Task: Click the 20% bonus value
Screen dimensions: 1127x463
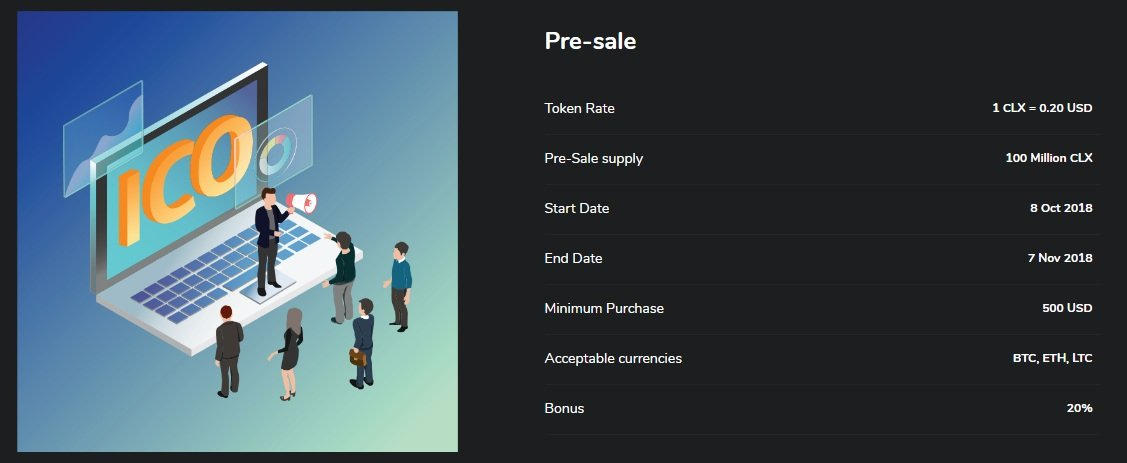Action: tap(1080, 408)
